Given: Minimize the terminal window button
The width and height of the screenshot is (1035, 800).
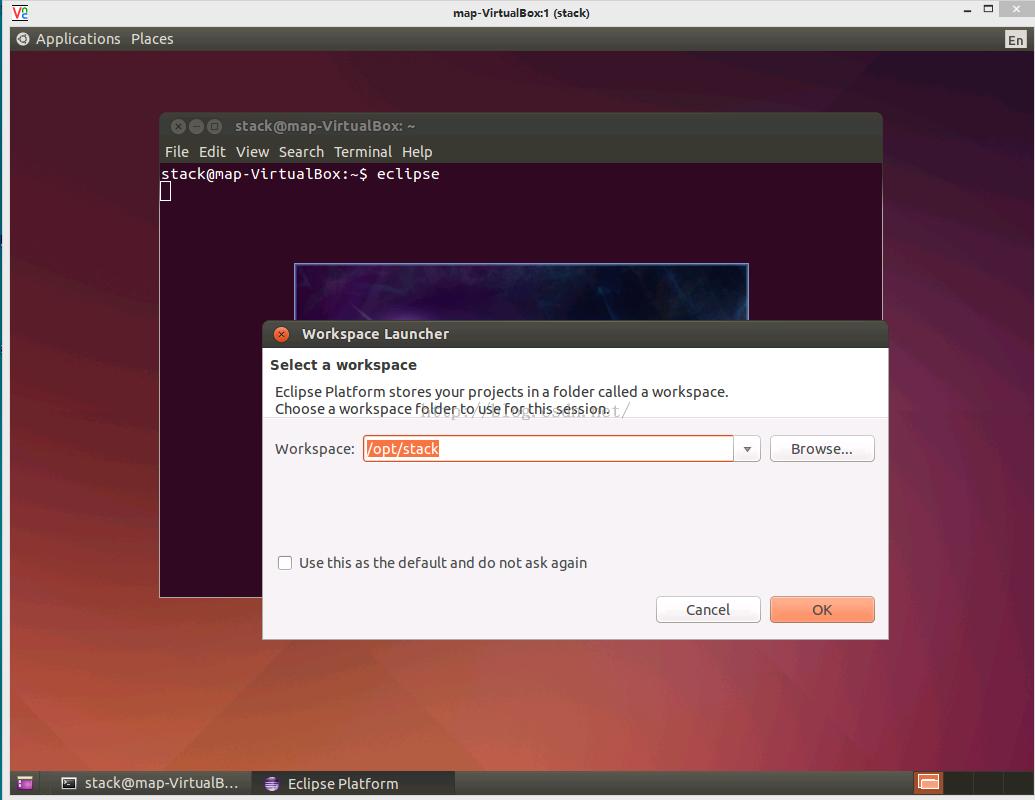Looking at the screenshot, I should click(196, 126).
